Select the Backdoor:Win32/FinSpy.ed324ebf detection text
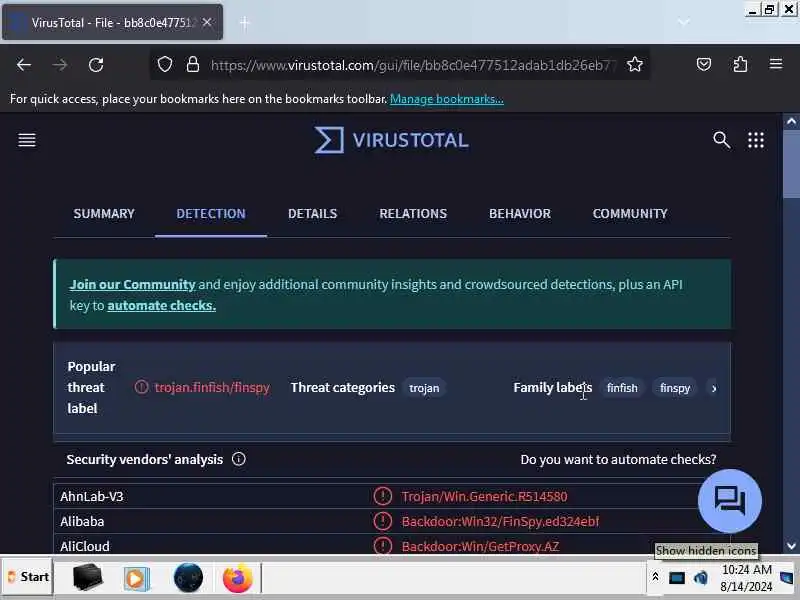This screenshot has height=600, width=800. pyautogui.click(x=500, y=521)
